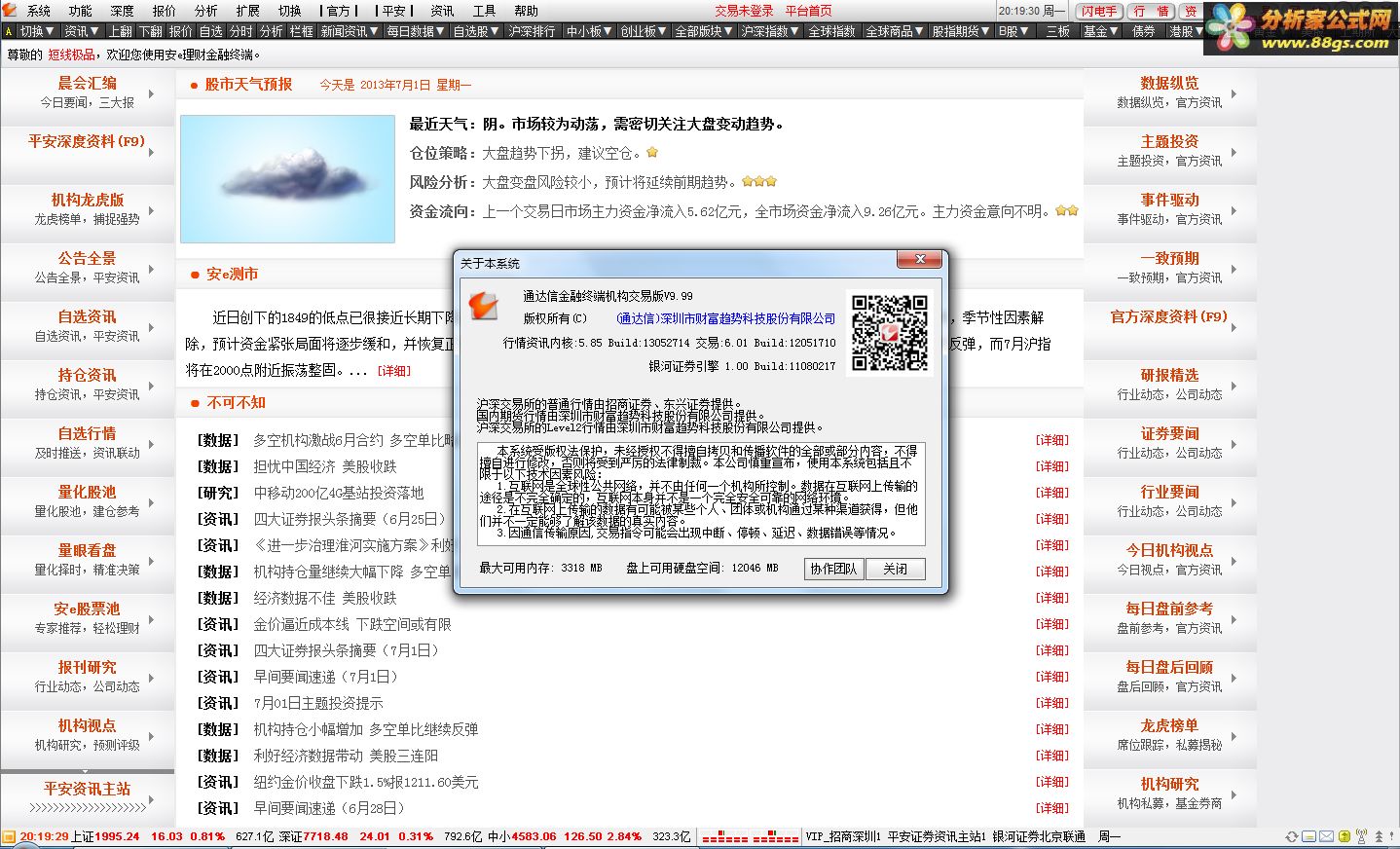Open the 深圳市财富趋势科技 company link
Image resolution: width=1400 pixels, height=849 pixels.
click(x=725, y=318)
